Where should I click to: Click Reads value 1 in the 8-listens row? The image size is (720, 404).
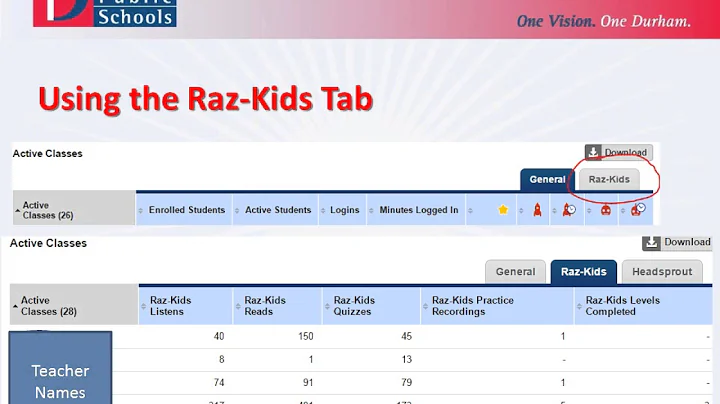pyautogui.click(x=311, y=359)
